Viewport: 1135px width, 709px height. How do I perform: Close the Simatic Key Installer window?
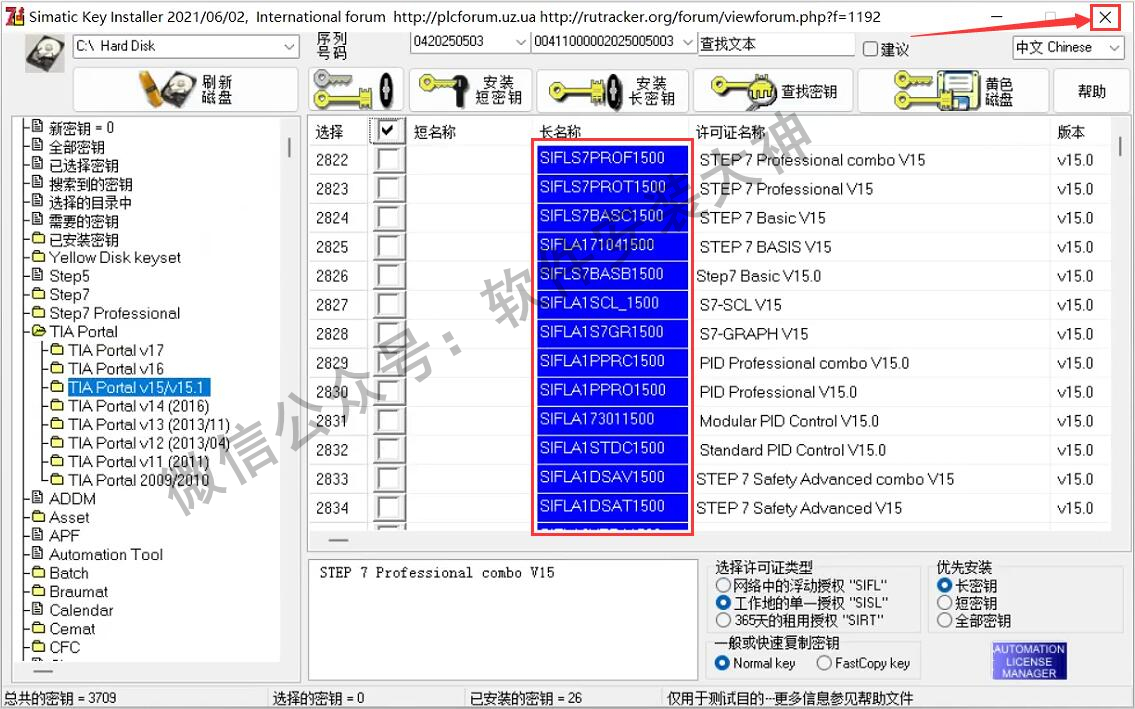pyautogui.click(x=1105, y=17)
